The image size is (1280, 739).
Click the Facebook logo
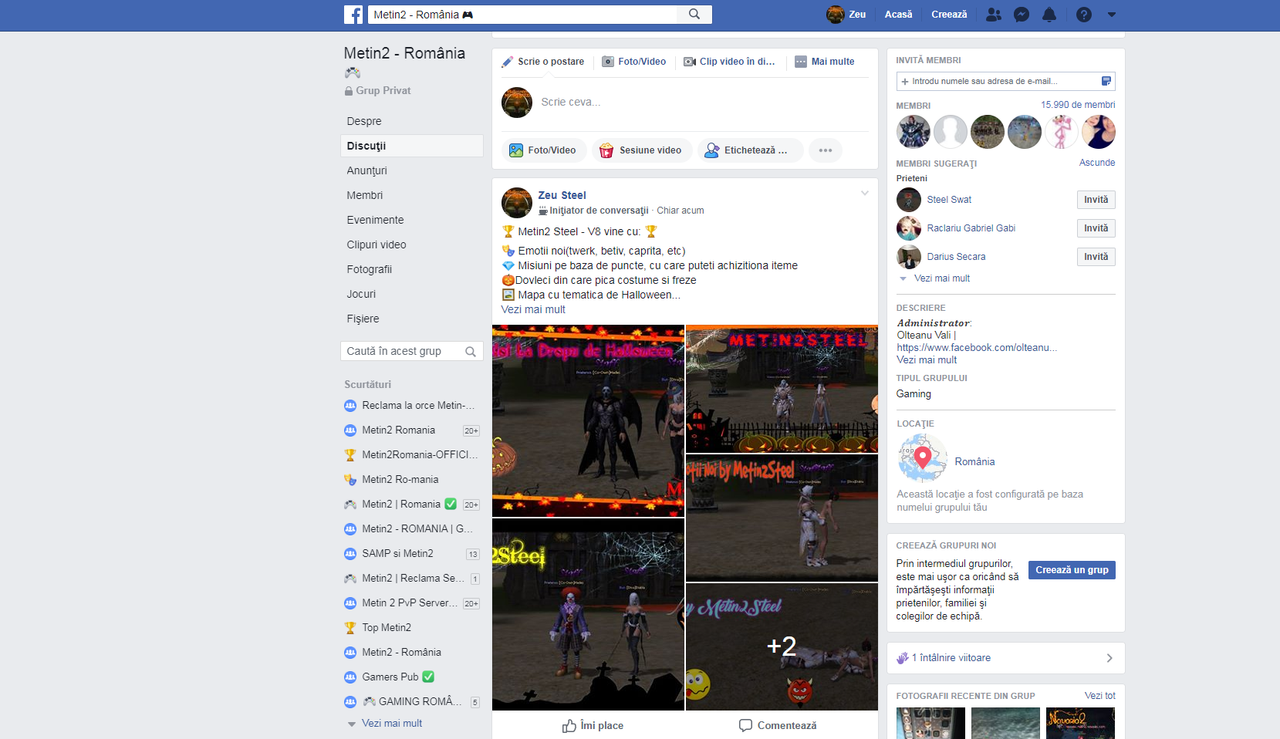click(x=354, y=14)
